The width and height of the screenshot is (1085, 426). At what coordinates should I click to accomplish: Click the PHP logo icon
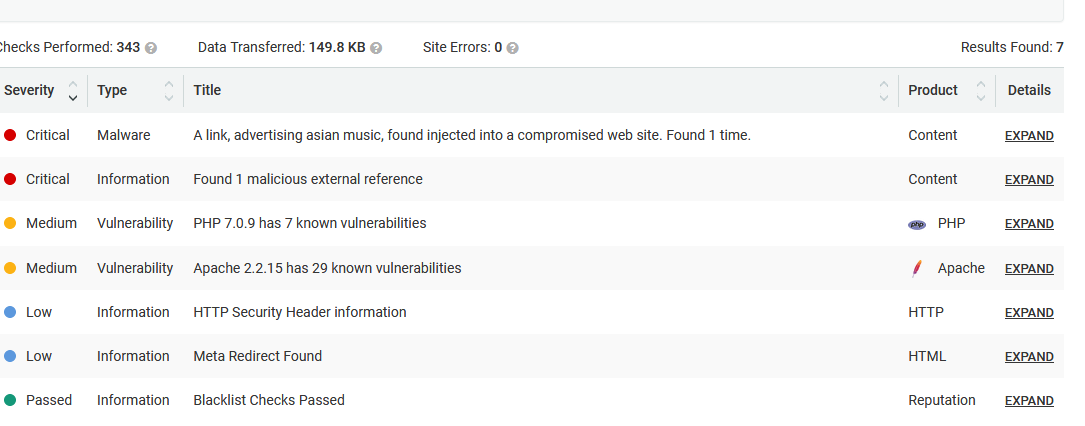[917, 225]
